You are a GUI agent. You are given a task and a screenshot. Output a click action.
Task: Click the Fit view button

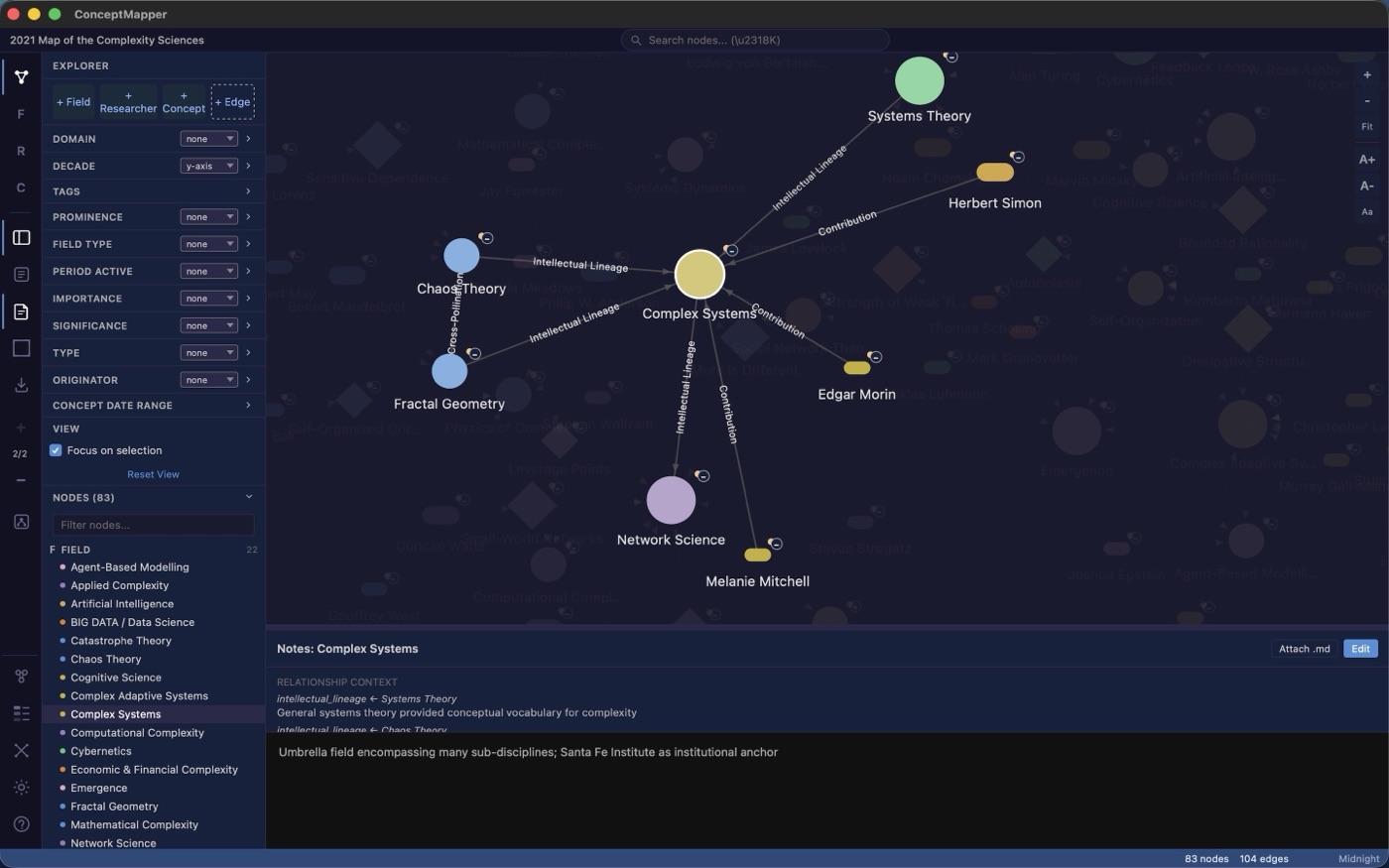1367,127
